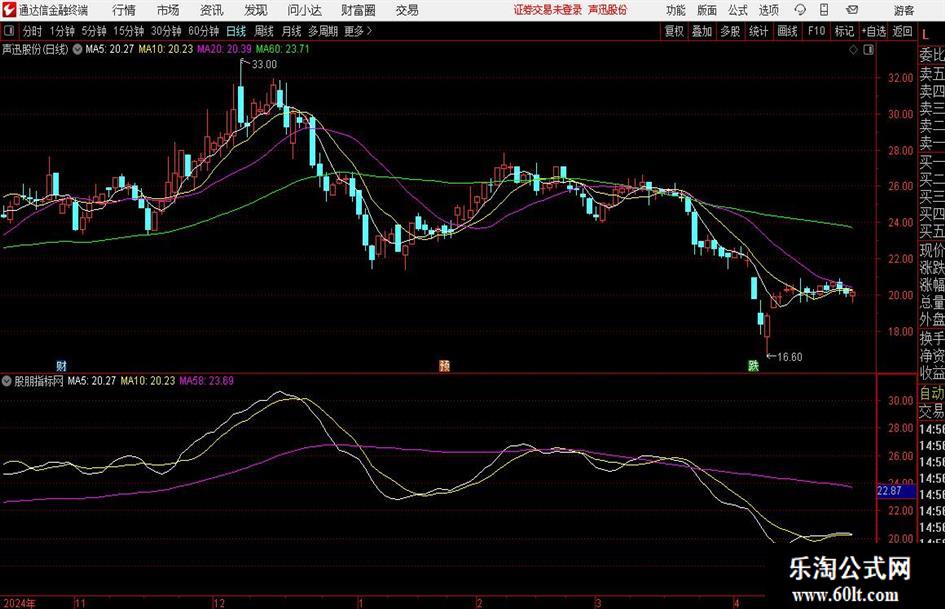945x609 pixels.
Task: Click the red 声迅股份 stock name in title bar
Action: (x=608, y=10)
